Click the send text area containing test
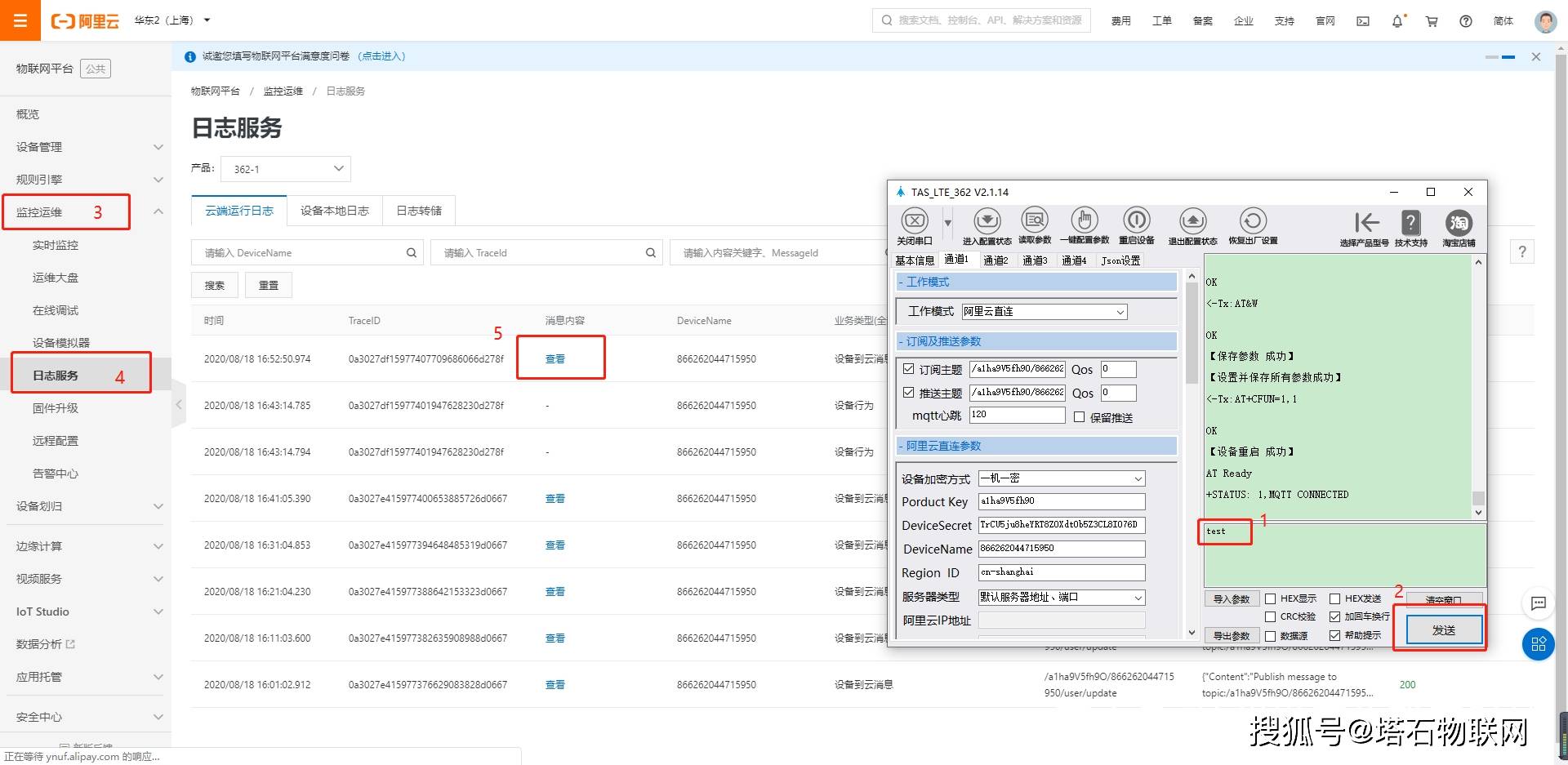This screenshot has width=1568, height=765. [x=1344, y=554]
